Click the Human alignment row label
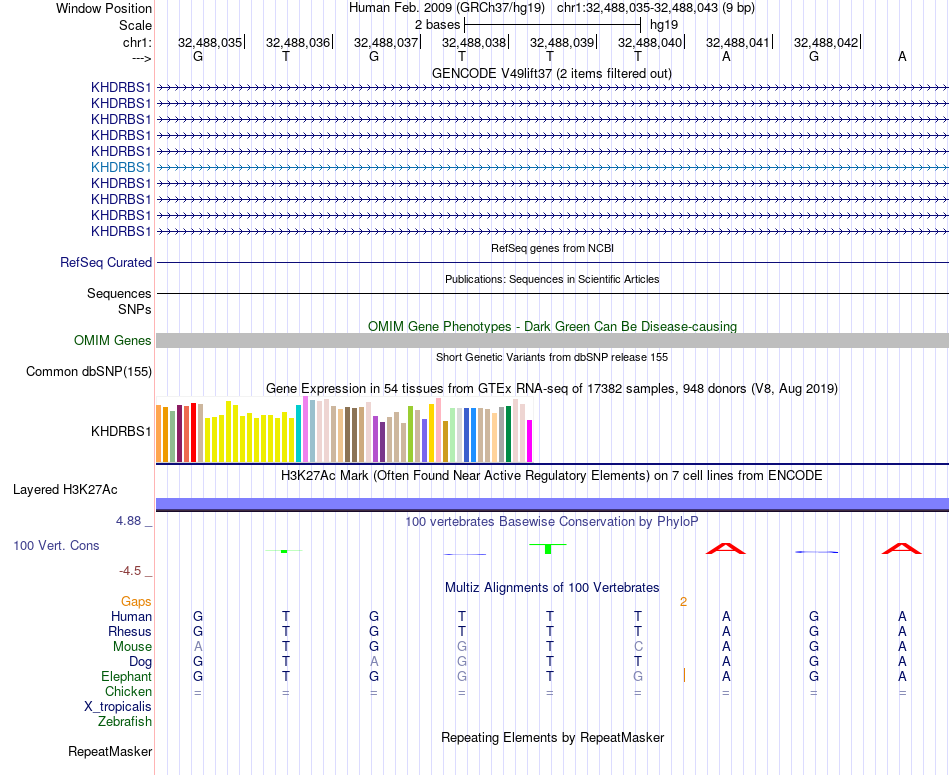 (131, 616)
